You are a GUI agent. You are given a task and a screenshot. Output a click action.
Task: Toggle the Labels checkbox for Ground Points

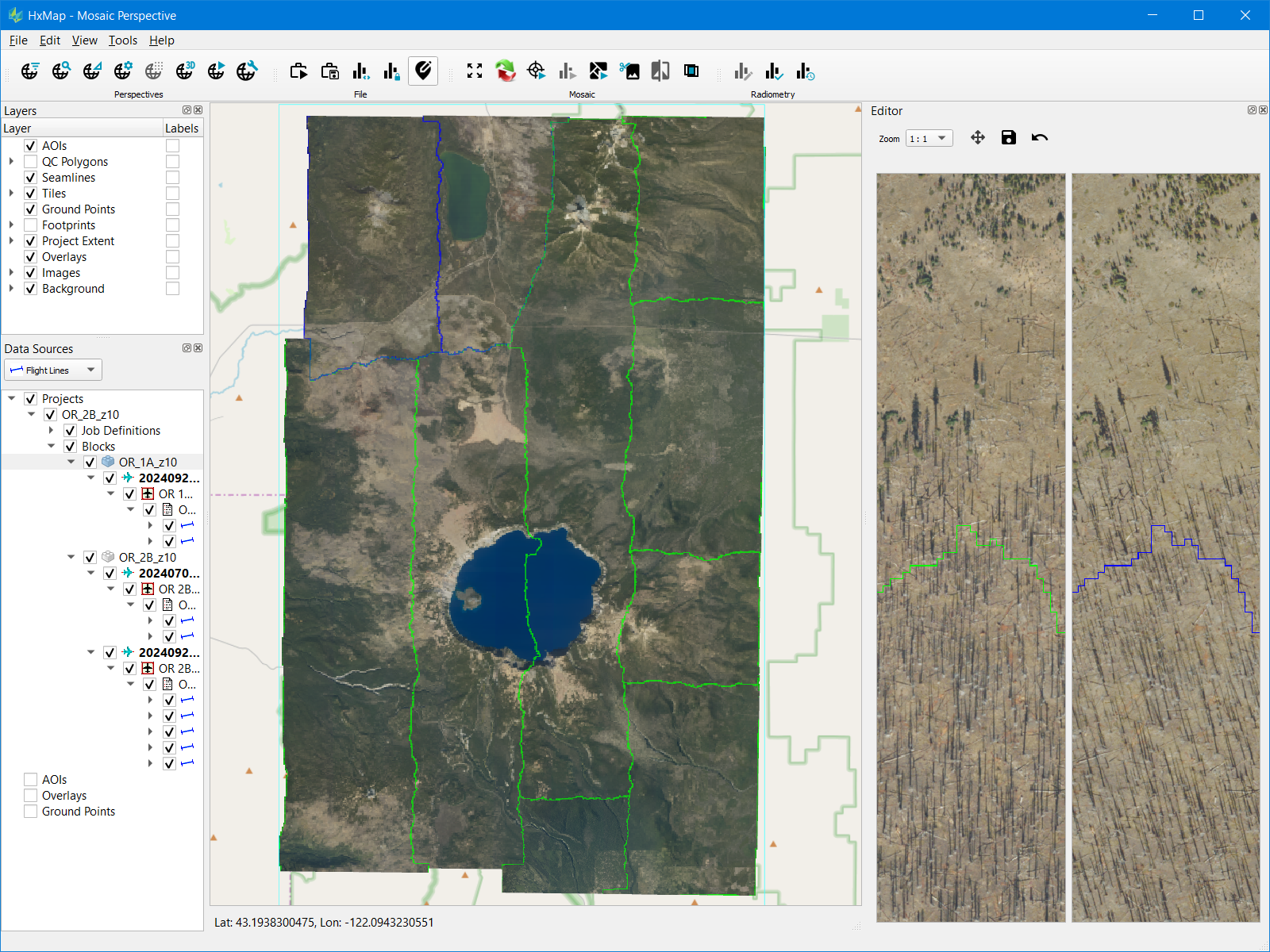point(172,209)
